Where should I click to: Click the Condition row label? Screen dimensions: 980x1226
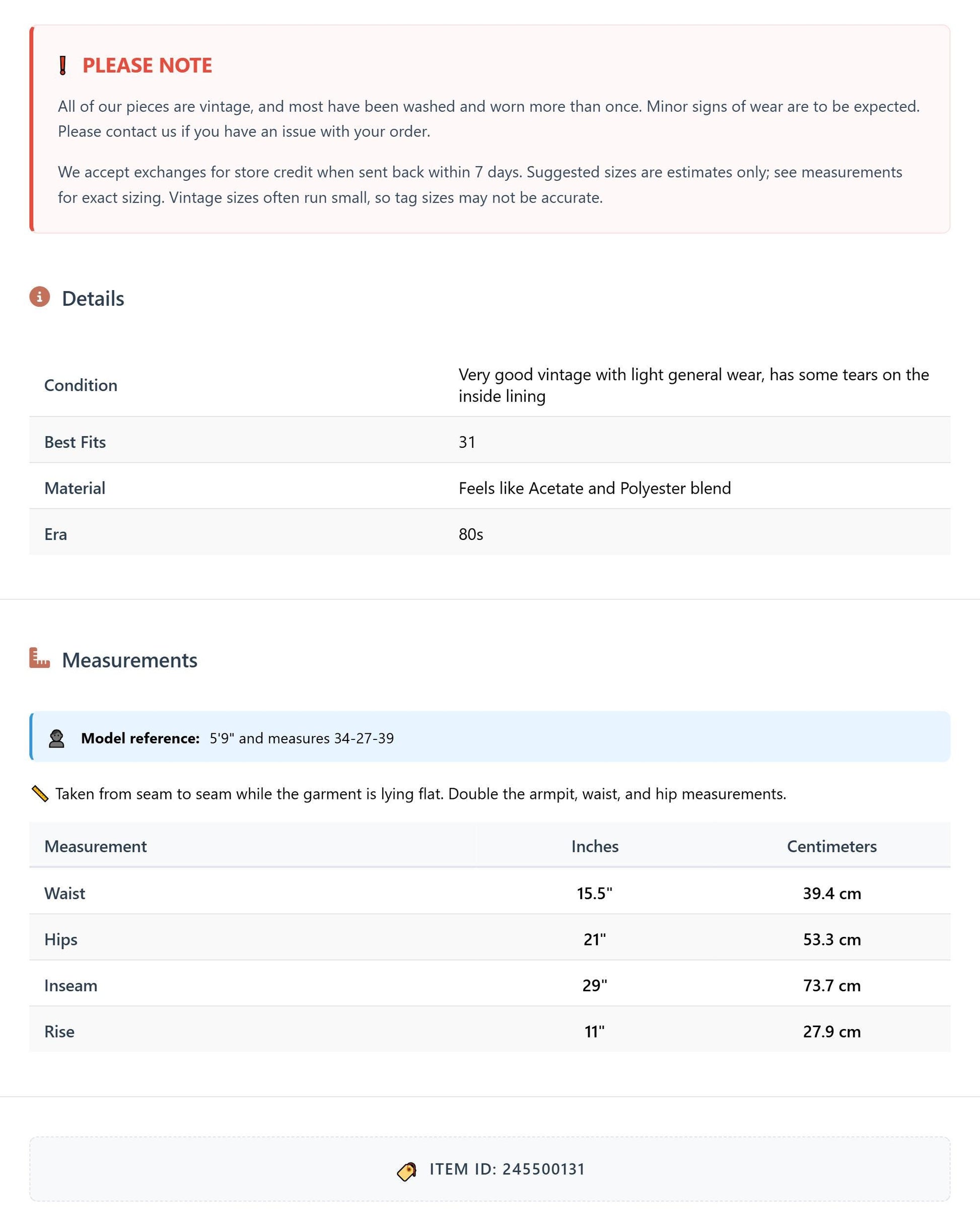pyautogui.click(x=81, y=385)
